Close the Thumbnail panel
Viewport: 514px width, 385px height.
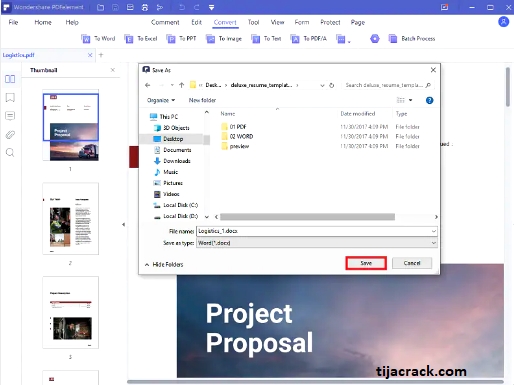(113, 70)
